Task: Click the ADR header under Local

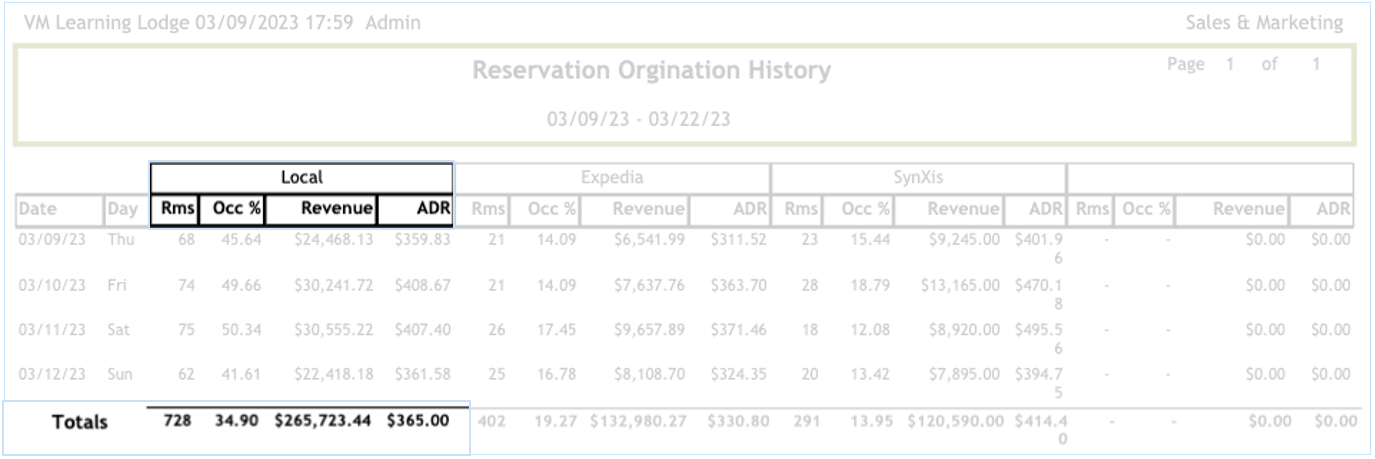Action: click(x=415, y=209)
